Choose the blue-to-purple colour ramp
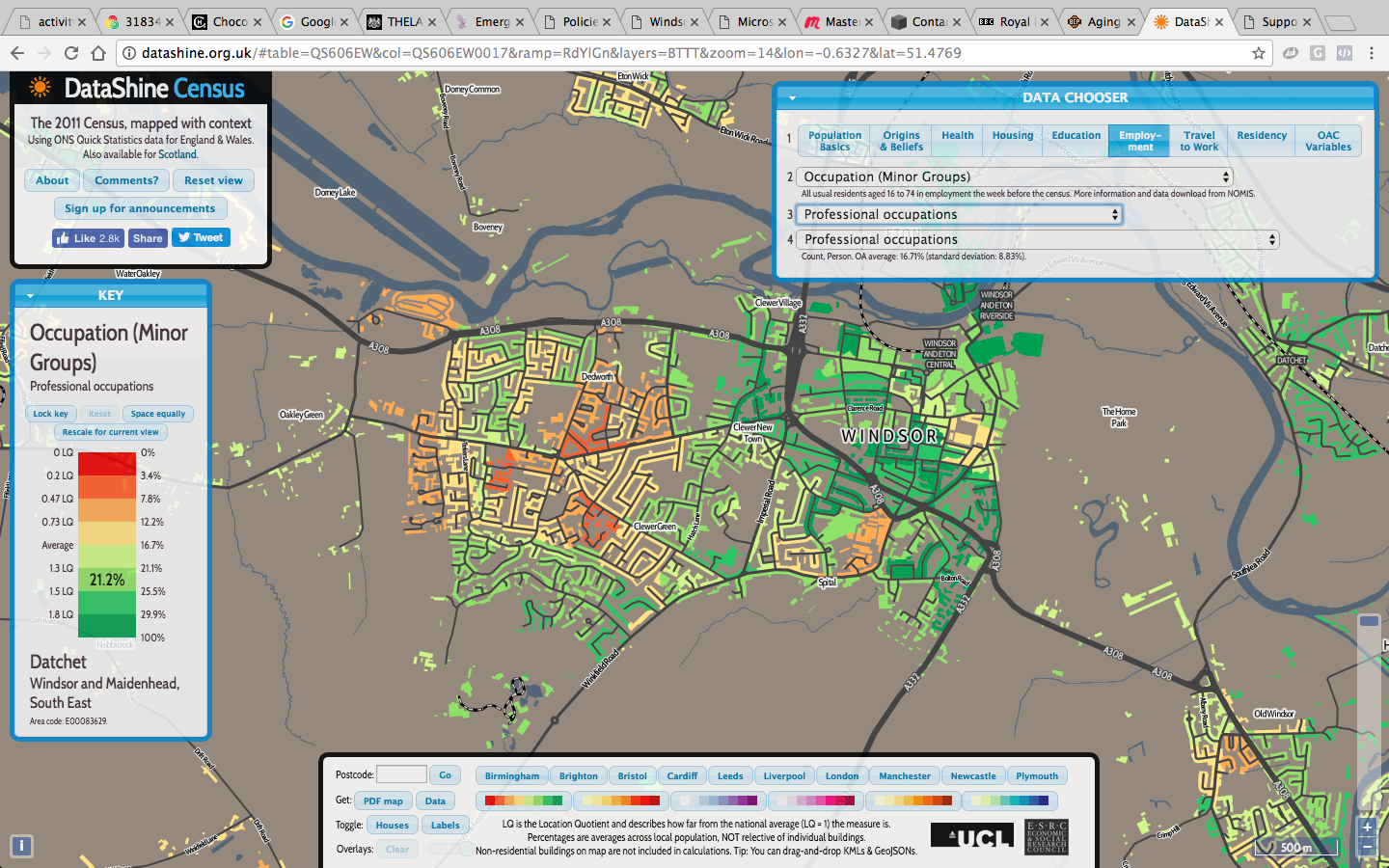Image resolution: width=1389 pixels, height=868 pixels. point(719,800)
